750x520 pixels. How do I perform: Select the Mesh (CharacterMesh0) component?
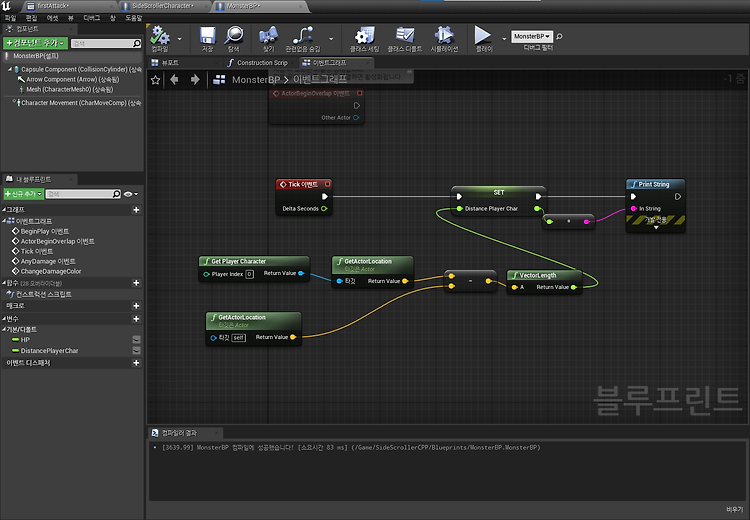pos(69,89)
